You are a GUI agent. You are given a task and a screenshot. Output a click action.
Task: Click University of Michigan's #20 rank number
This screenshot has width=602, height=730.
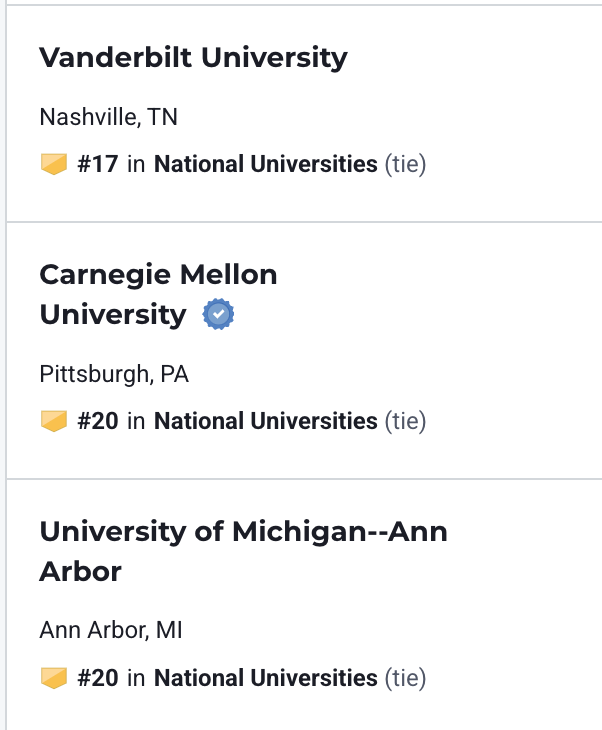pos(98,678)
